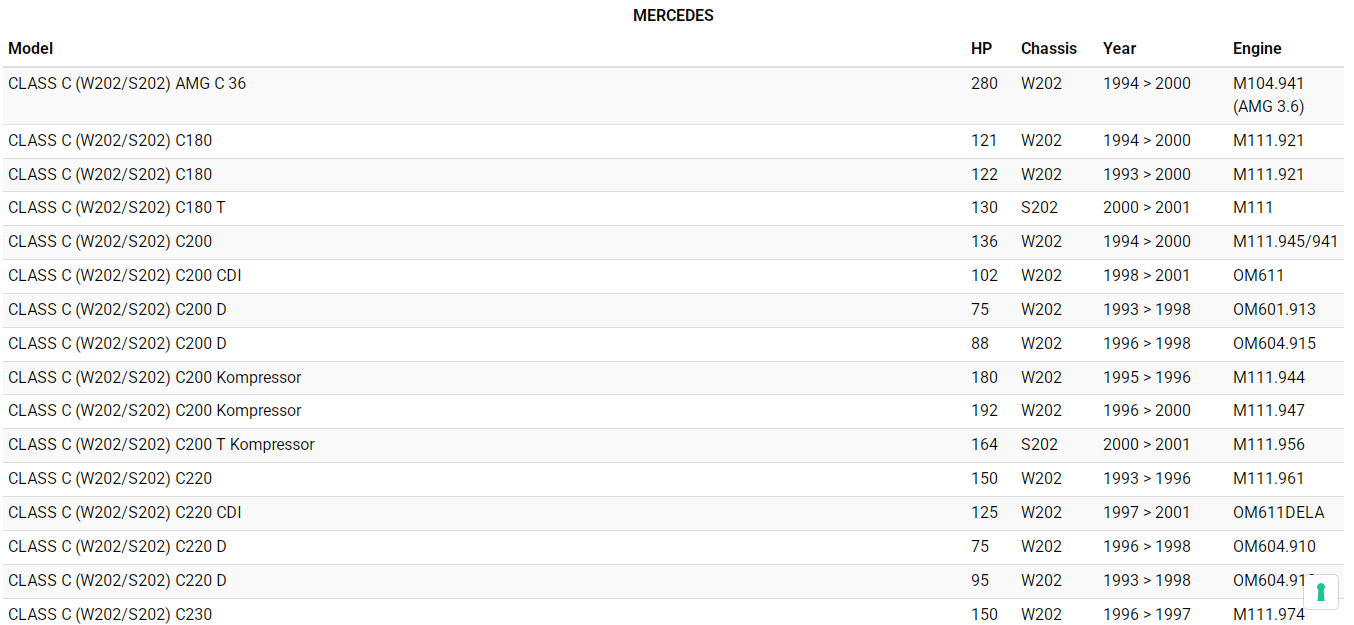The width and height of the screenshot is (1354, 625).
Task: Click the Model column header
Action: pyautogui.click(x=31, y=48)
